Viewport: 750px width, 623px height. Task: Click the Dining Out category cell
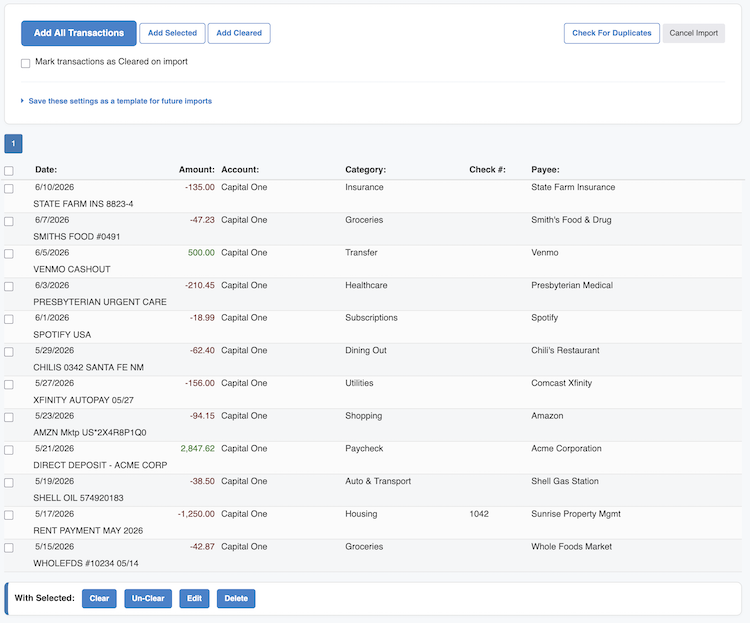(x=365, y=350)
